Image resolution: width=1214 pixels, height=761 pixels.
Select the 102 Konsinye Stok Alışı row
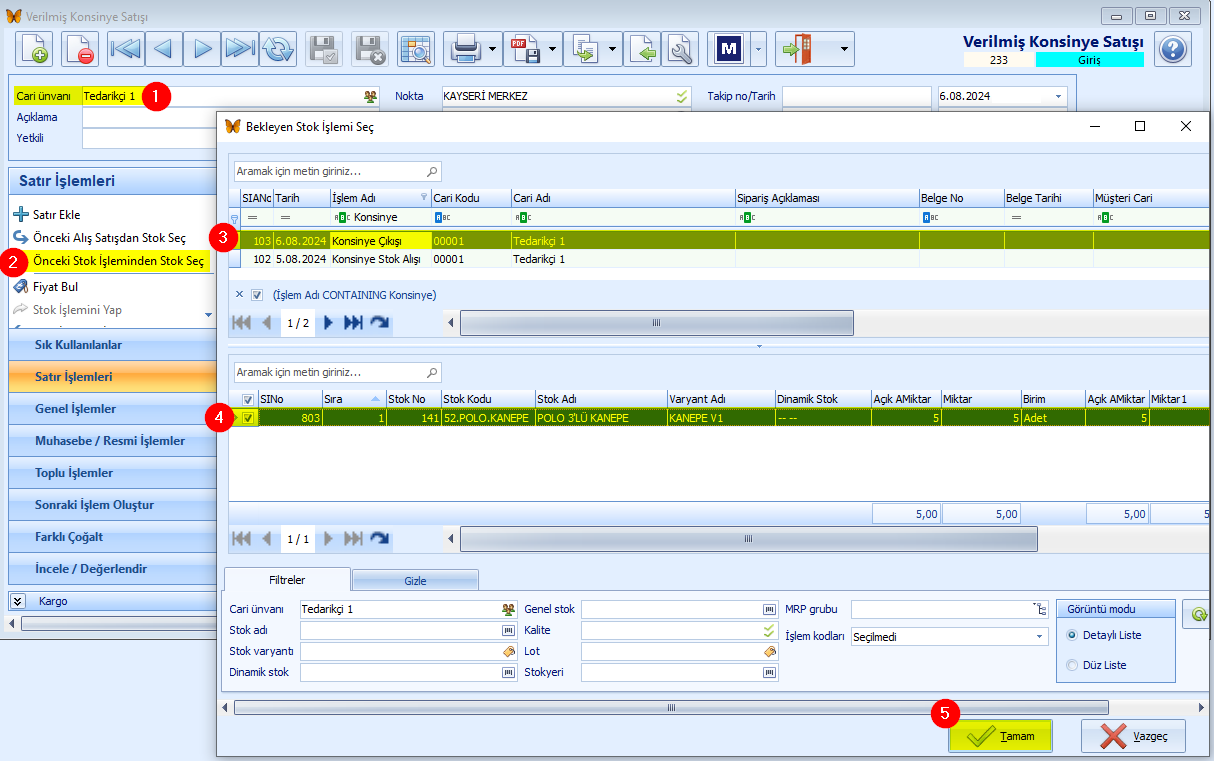718,259
